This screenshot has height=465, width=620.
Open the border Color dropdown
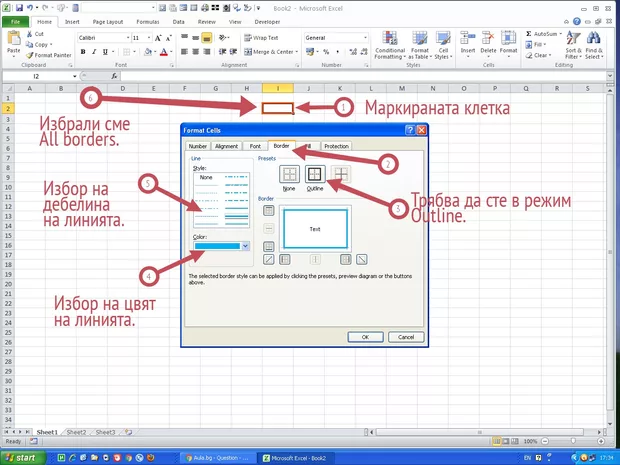(x=246, y=246)
